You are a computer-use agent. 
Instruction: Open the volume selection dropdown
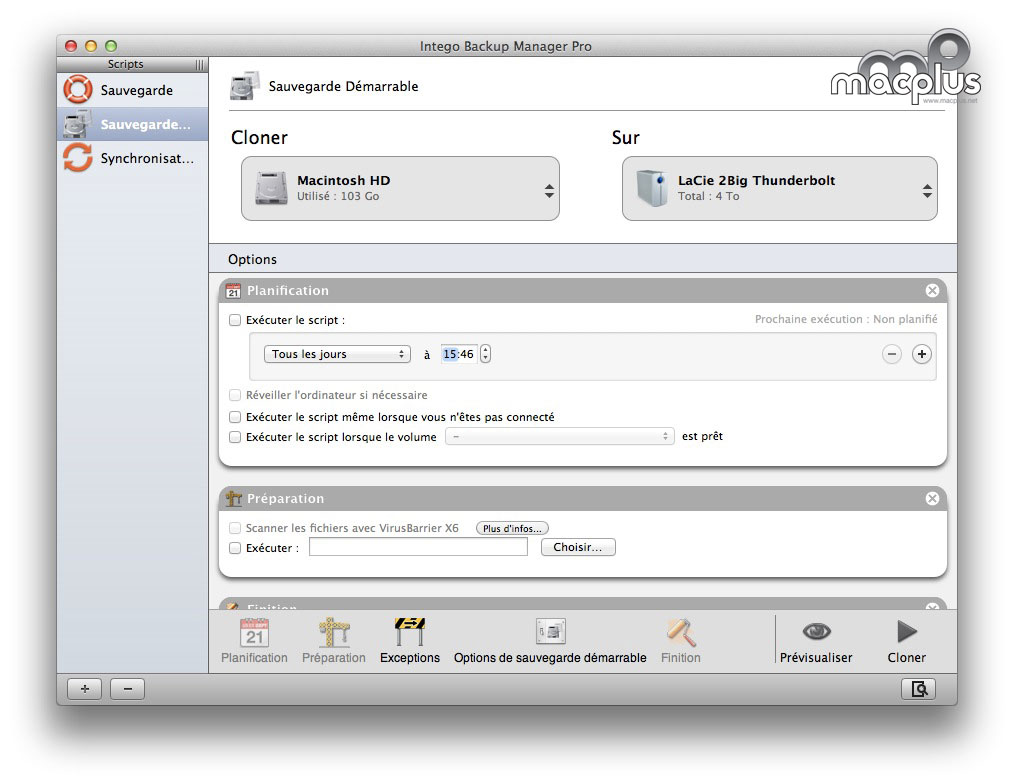560,437
